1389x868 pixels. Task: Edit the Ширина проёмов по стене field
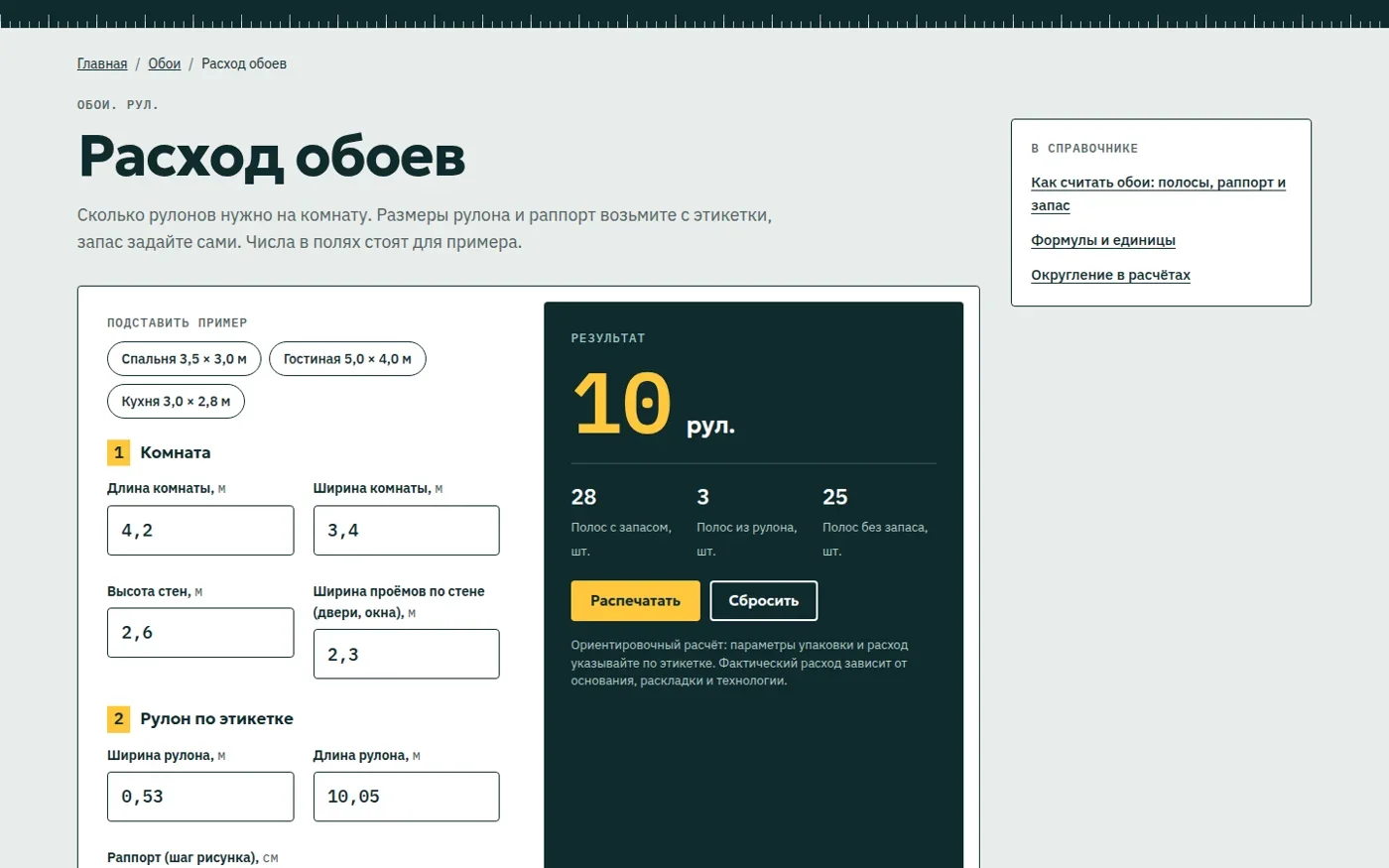coord(407,655)
